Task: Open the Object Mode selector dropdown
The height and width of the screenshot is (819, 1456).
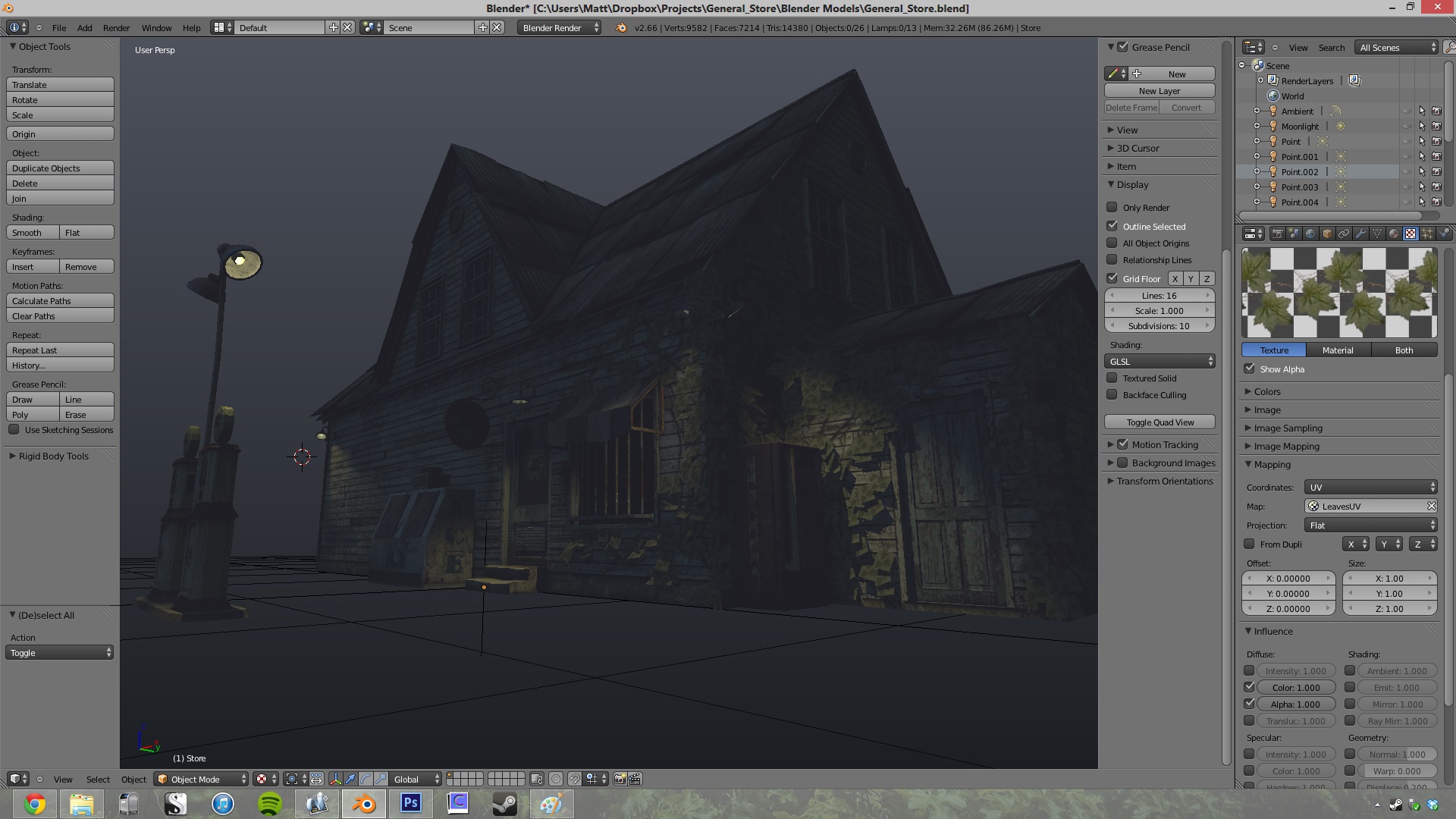Action: point(202,780)
